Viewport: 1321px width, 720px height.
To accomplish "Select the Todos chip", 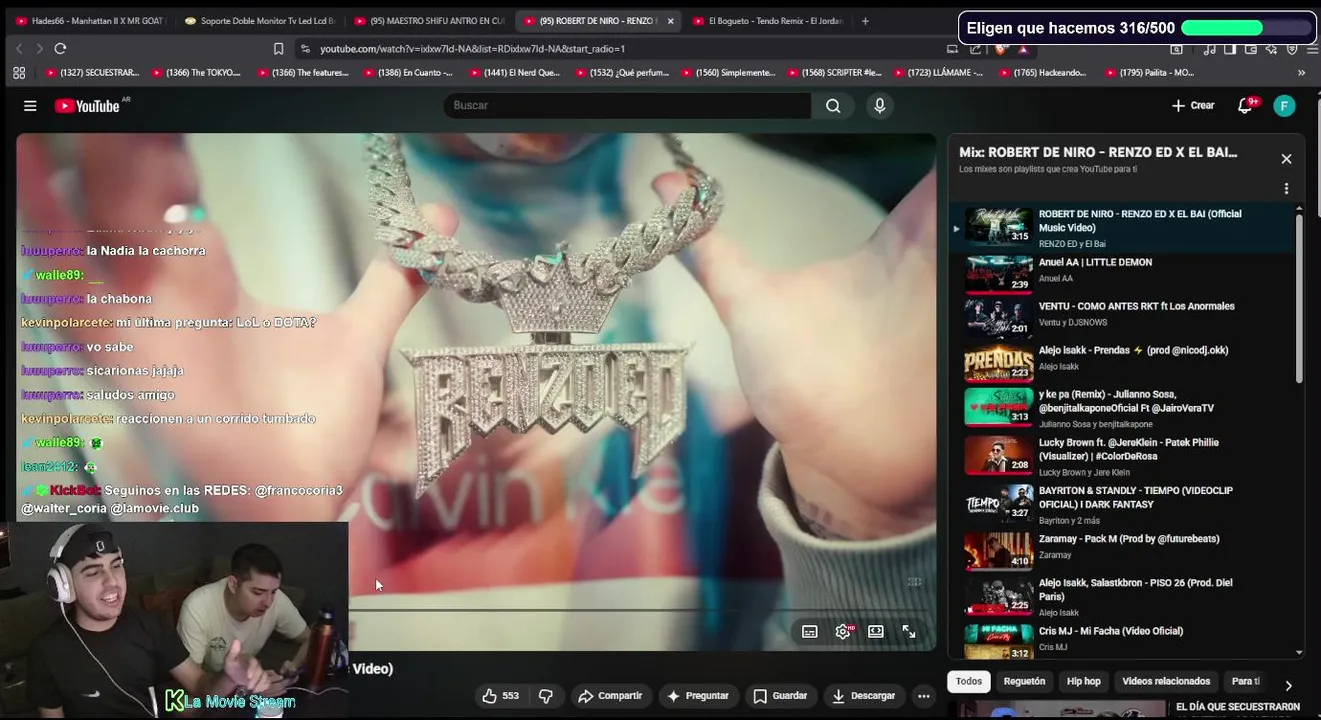I will click(x=969, y=682).
